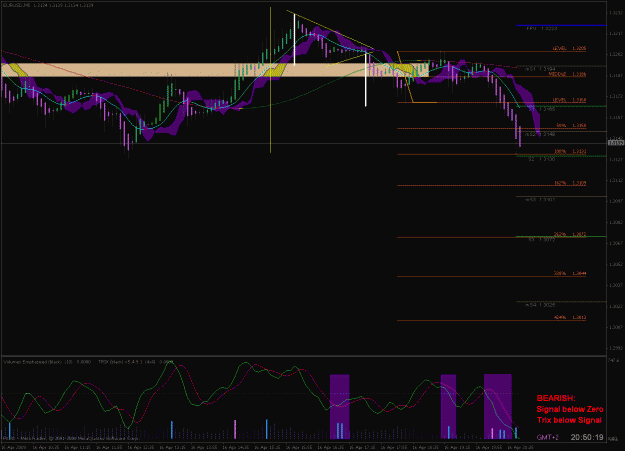The width and height of the screenshot is (625, 451).
Task: Click the tall pink volume bar near 14:25
Action: [235, 429]
